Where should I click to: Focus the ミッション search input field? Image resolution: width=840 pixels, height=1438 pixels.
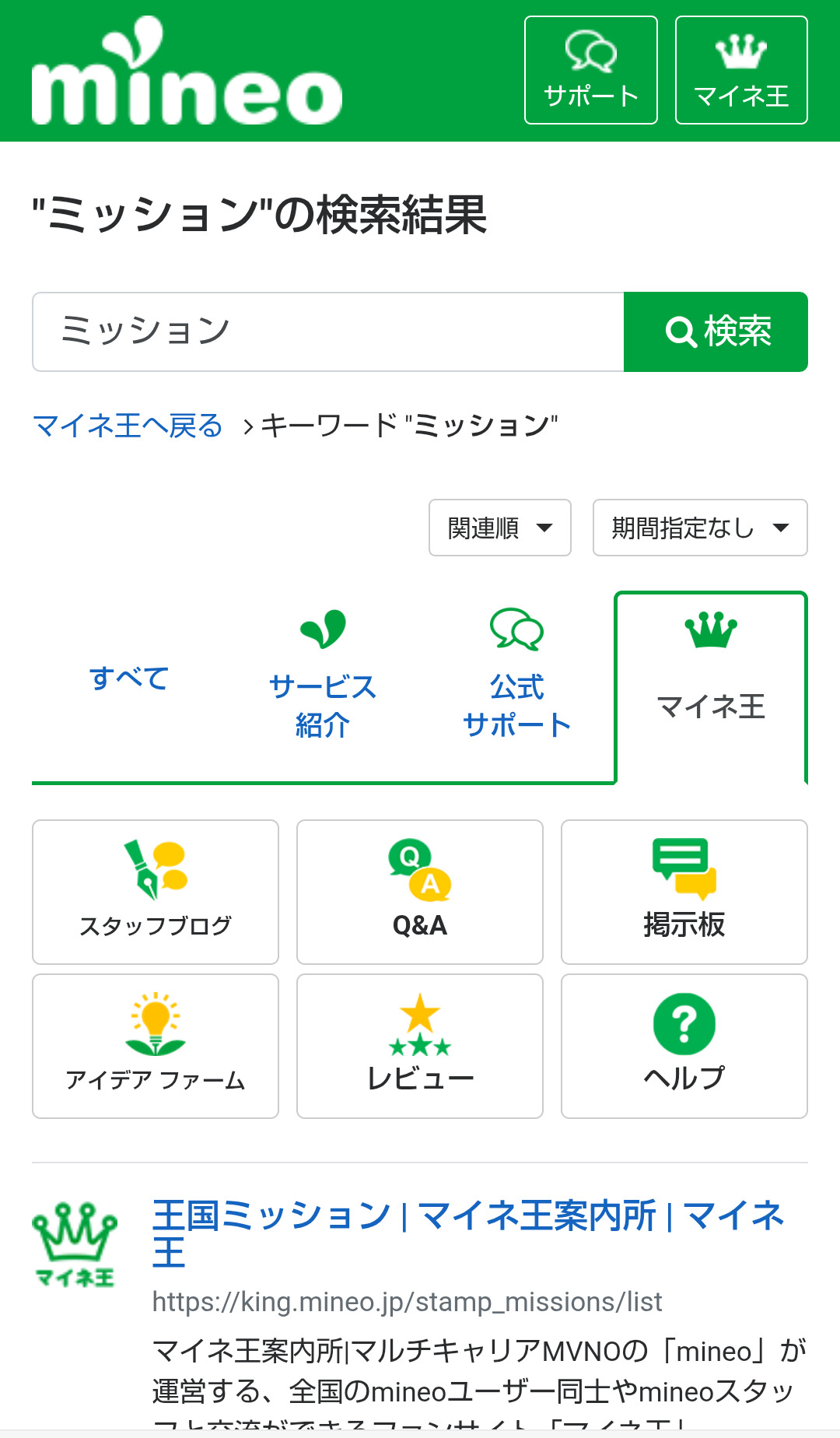coord(328,331)
